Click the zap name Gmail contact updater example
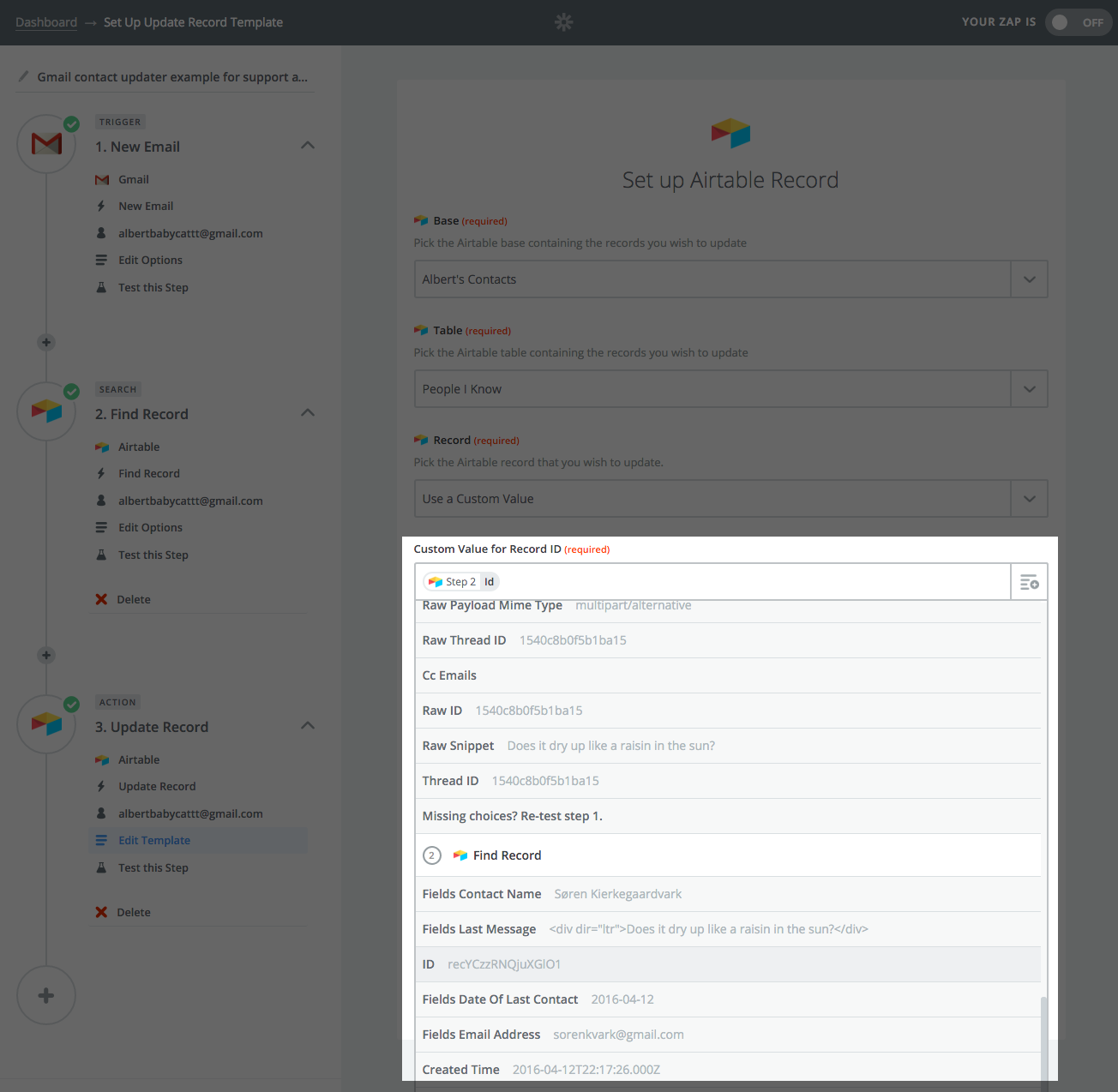Image resolution: width=1118 pixels, height=1092 pixels. pyautogui.click(x=172, y=77)
